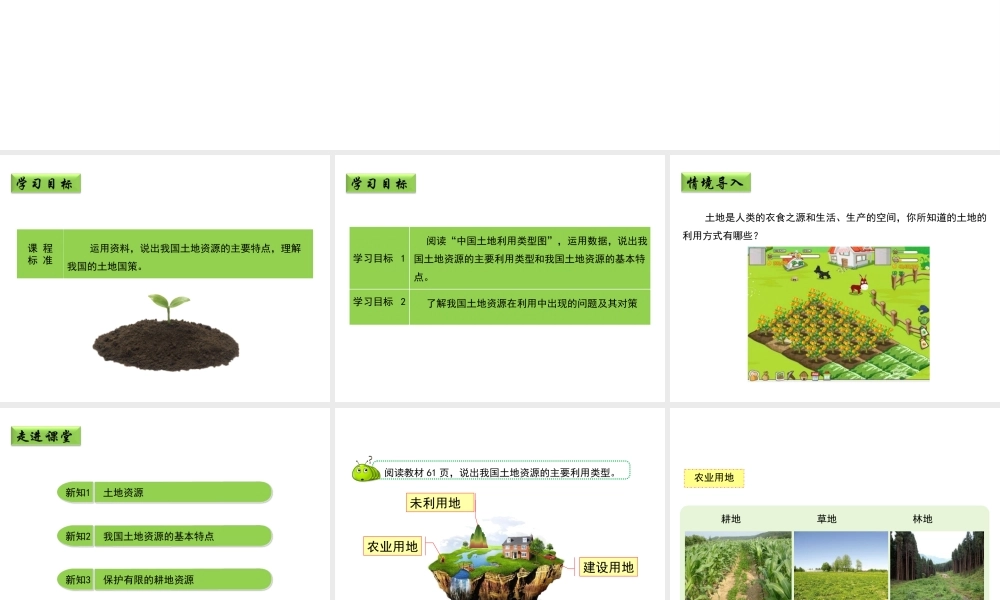
Task: Select the floating island illustration
Action: point(497,560)
